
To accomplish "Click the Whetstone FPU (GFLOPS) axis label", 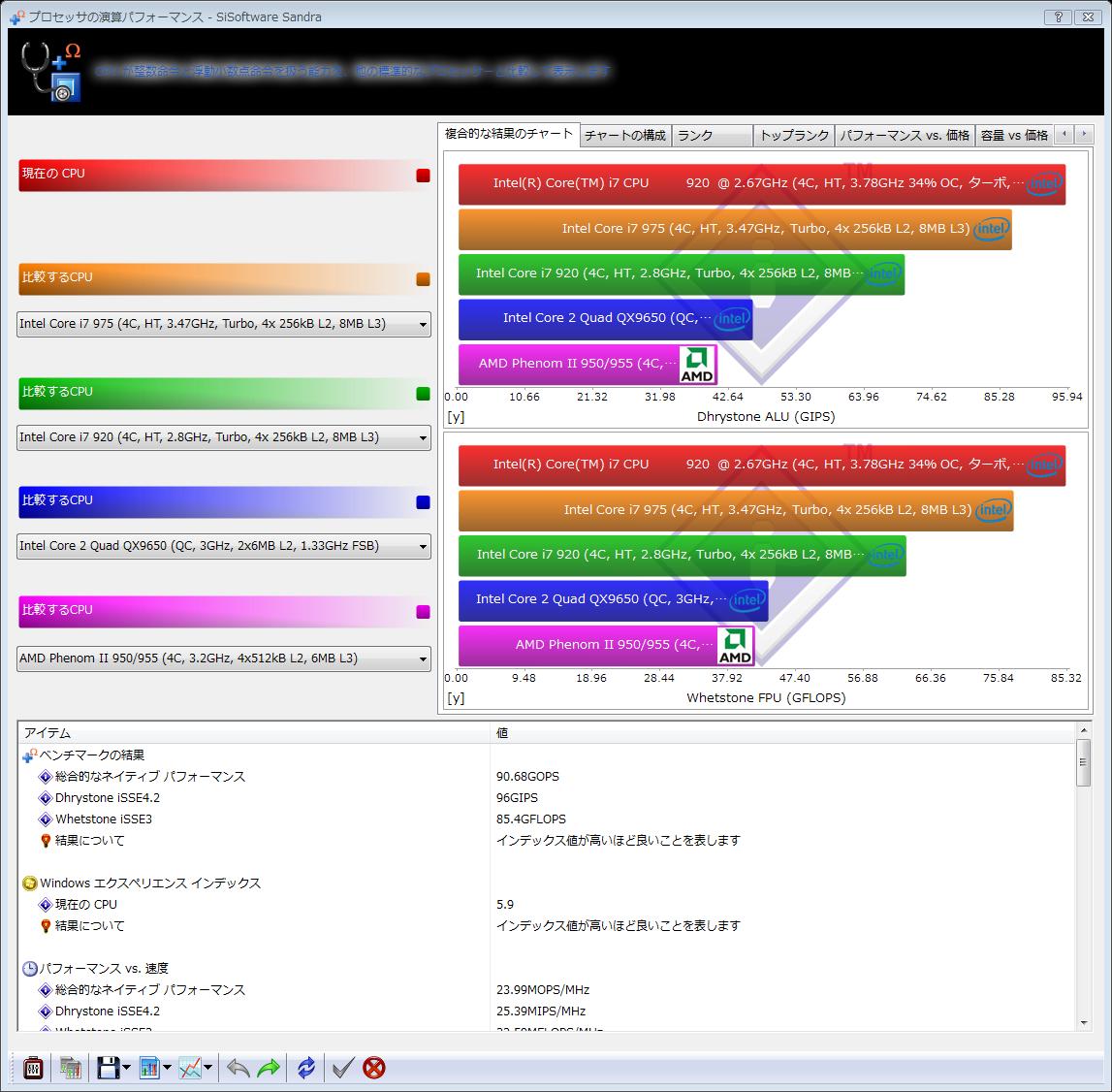I will click(766, 698).
